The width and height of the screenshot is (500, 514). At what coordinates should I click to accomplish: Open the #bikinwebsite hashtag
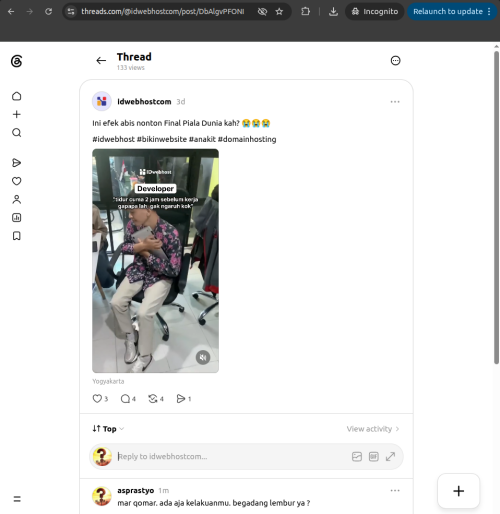162,139
